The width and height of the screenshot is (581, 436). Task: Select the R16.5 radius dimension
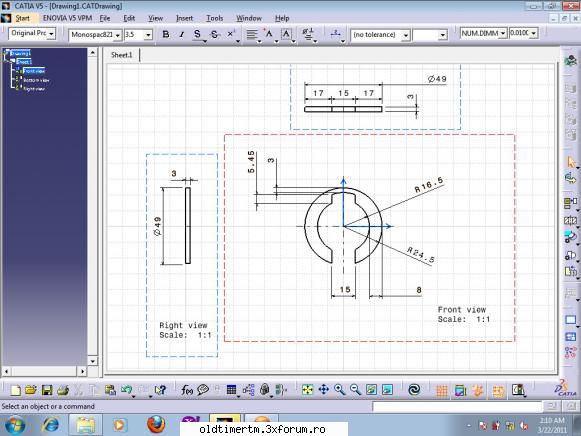[x=429, y=185]
